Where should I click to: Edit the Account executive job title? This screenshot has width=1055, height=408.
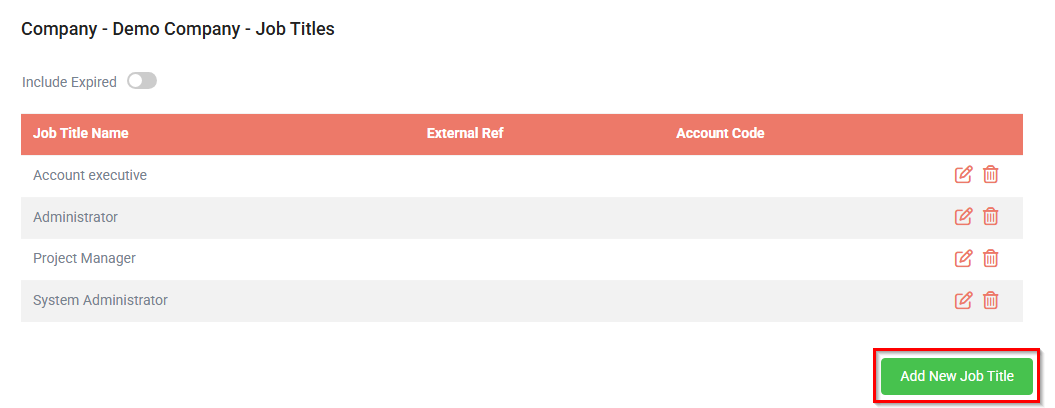pyautogui.click(x=963, y=175)
